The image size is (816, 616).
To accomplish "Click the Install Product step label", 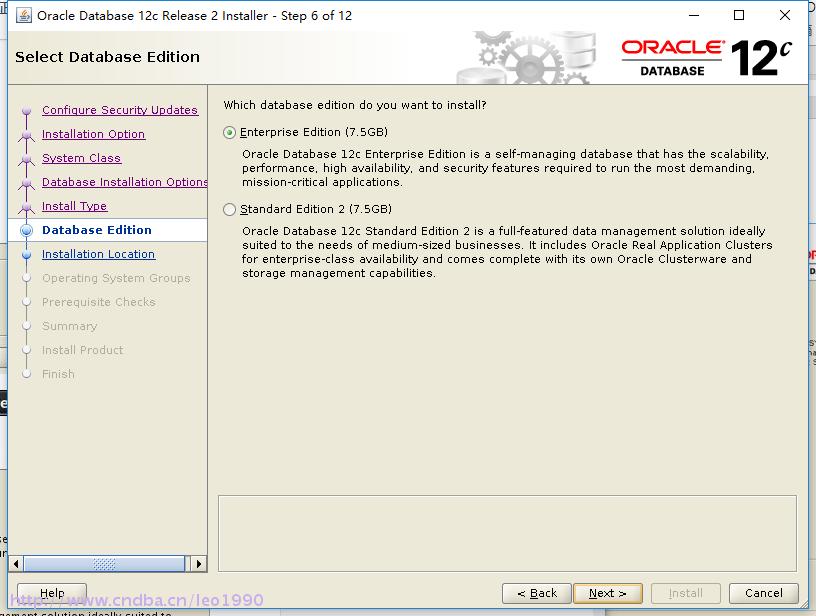I will point(82,350).
